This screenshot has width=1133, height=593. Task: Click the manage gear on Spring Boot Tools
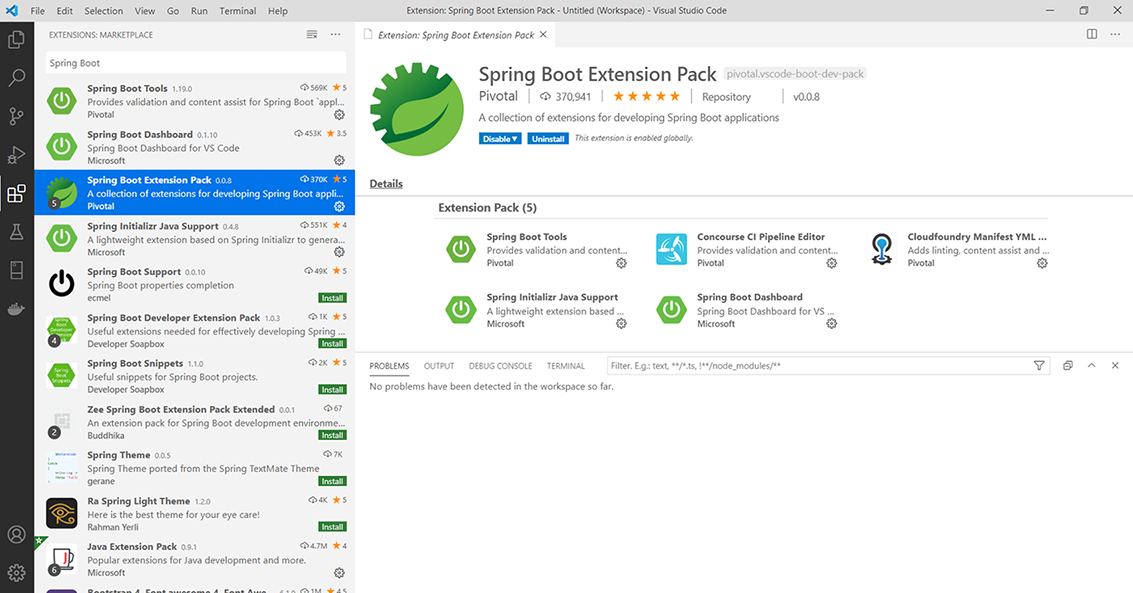(339, 114)
